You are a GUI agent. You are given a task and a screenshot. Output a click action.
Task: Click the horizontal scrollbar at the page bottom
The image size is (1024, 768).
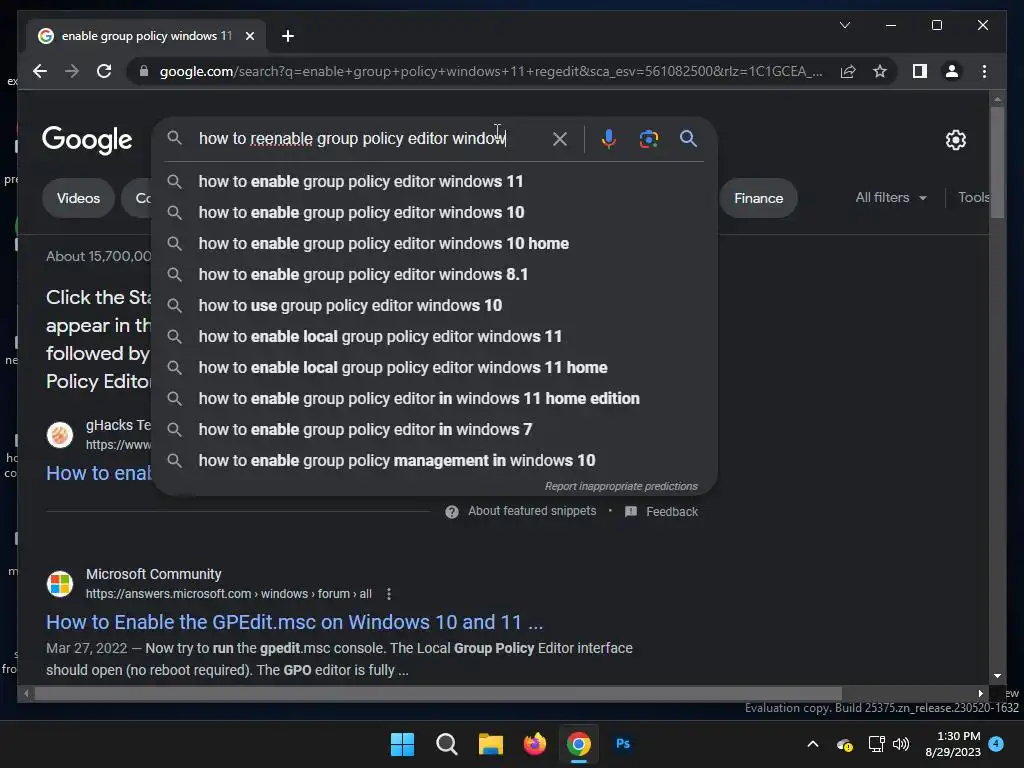(438, 693)
